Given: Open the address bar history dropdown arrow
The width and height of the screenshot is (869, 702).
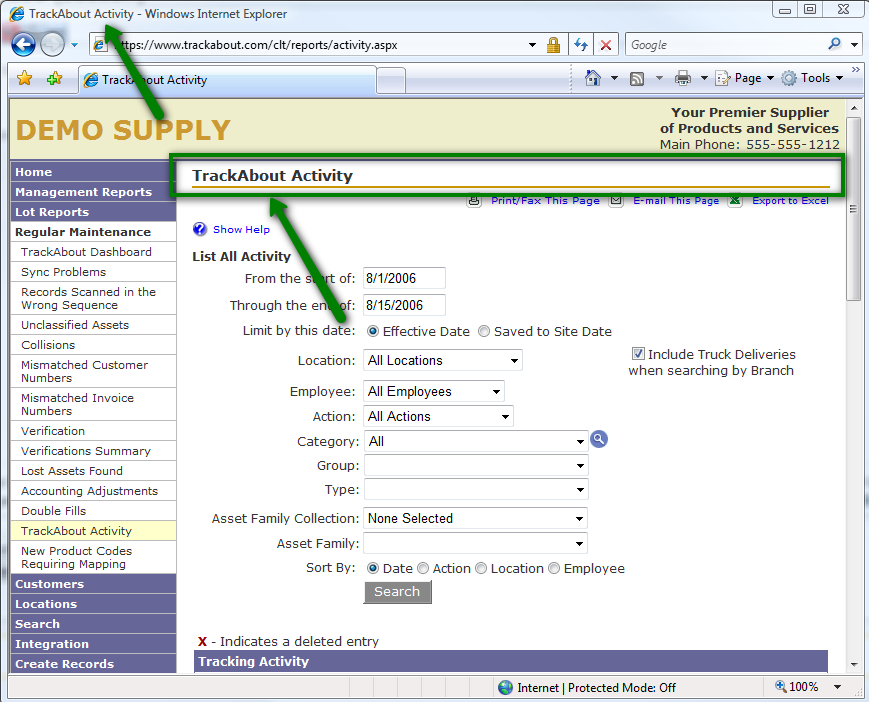Looking at the screenshot, I should 532,45.
